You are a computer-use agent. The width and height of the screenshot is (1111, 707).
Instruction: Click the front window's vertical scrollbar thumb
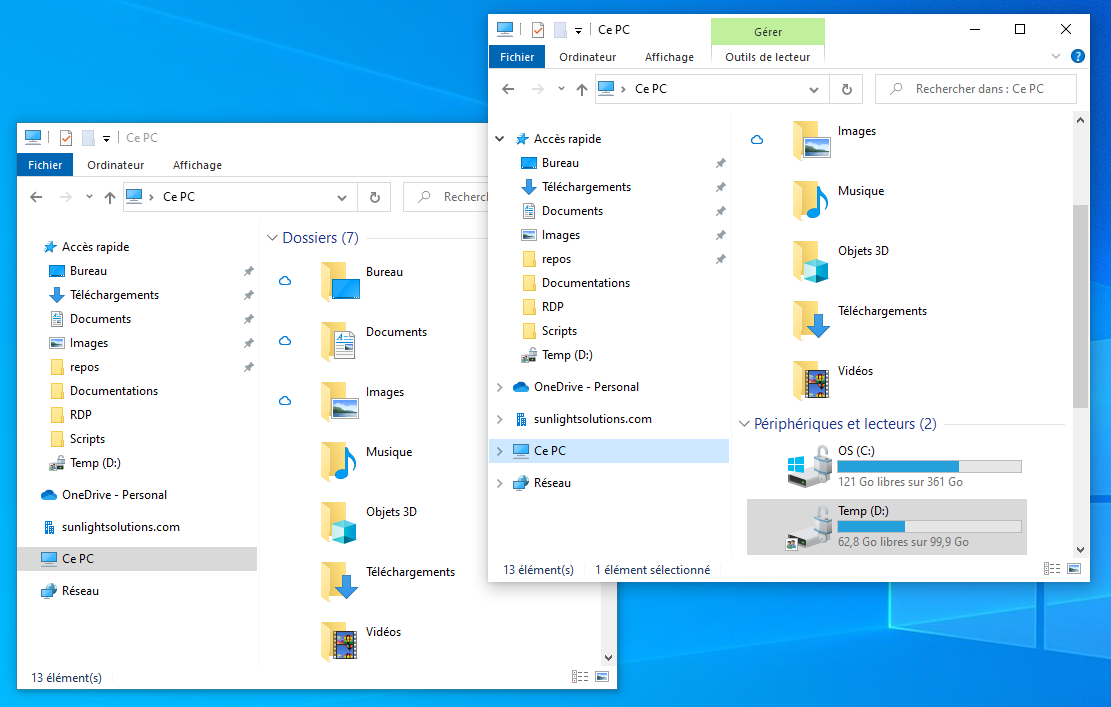click(x=1080, y=305)
